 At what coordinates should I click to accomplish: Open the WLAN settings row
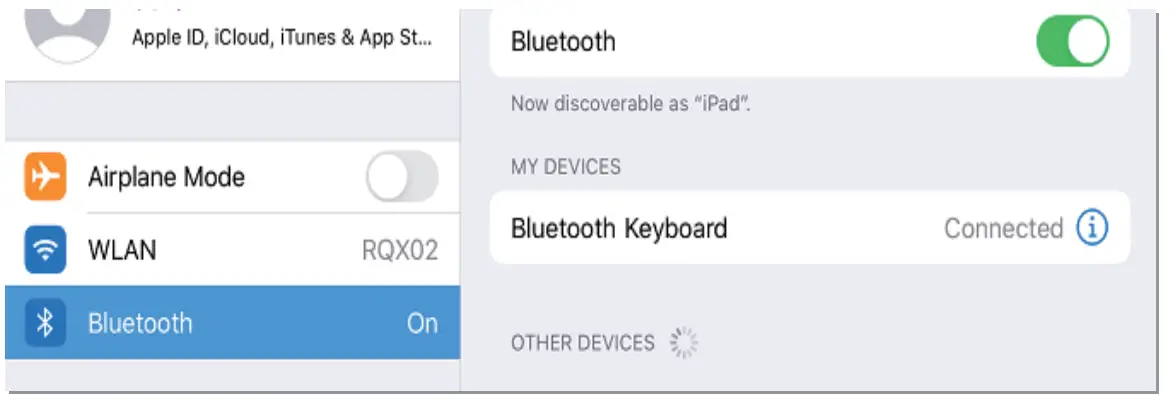click(x=232, y=250)
